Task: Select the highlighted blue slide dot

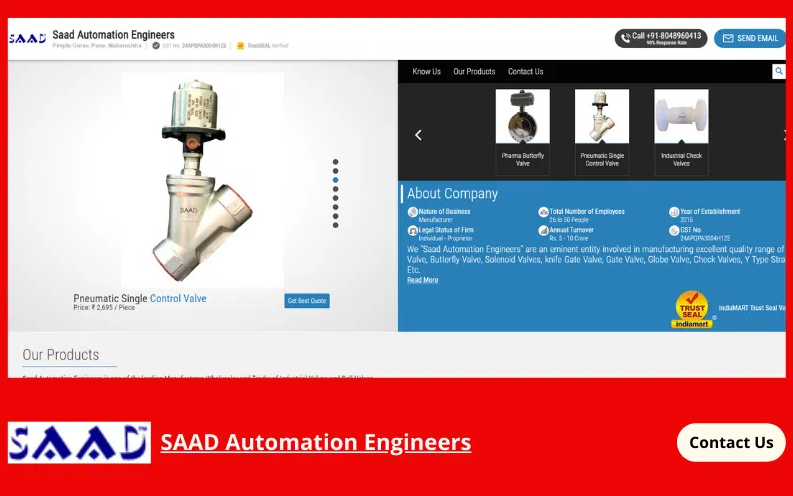Action: pos(335,180)
